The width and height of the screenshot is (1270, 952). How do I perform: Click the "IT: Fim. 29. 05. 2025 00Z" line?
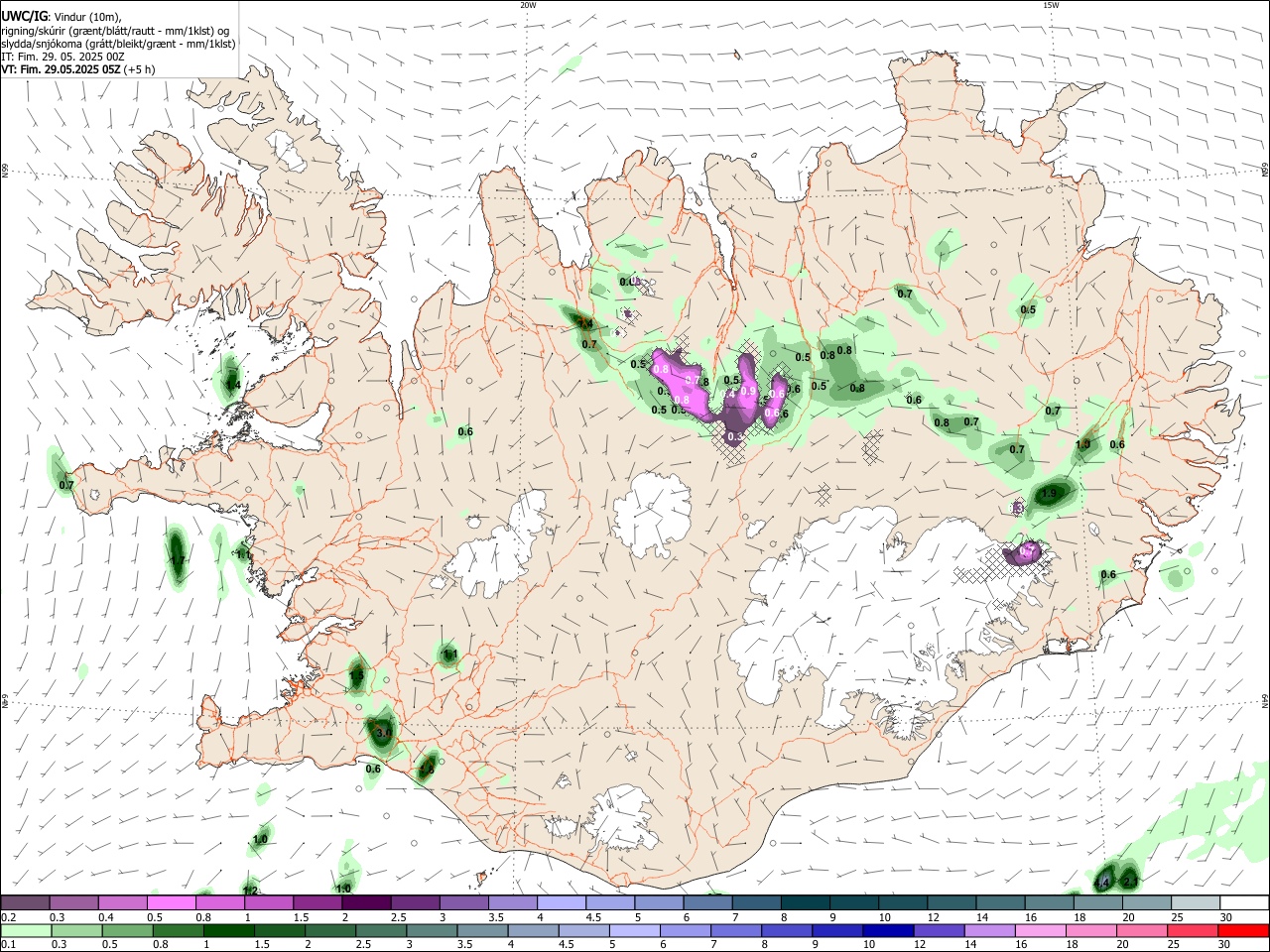(x=63, y=57)
